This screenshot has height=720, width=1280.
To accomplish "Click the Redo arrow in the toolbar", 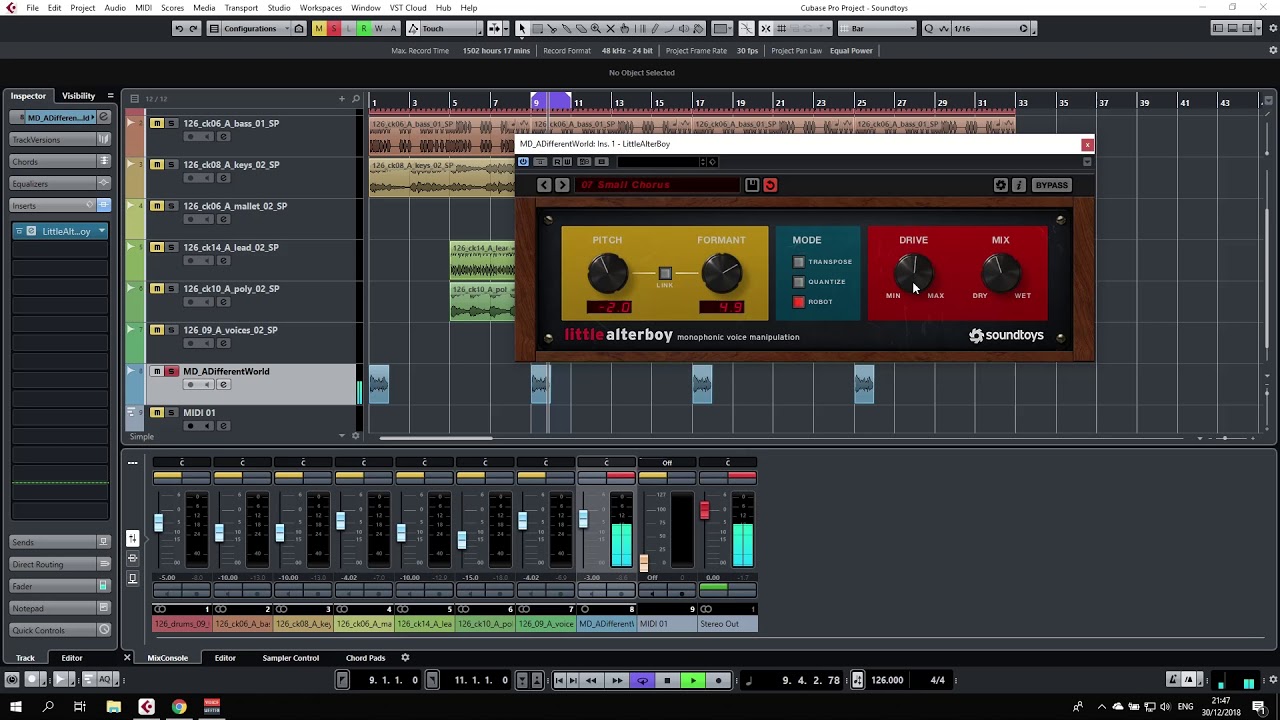I will 193,28.
